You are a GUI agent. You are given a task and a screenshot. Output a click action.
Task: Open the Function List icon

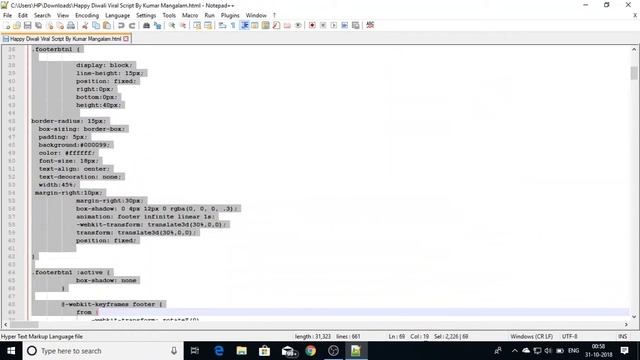point(276,25)
